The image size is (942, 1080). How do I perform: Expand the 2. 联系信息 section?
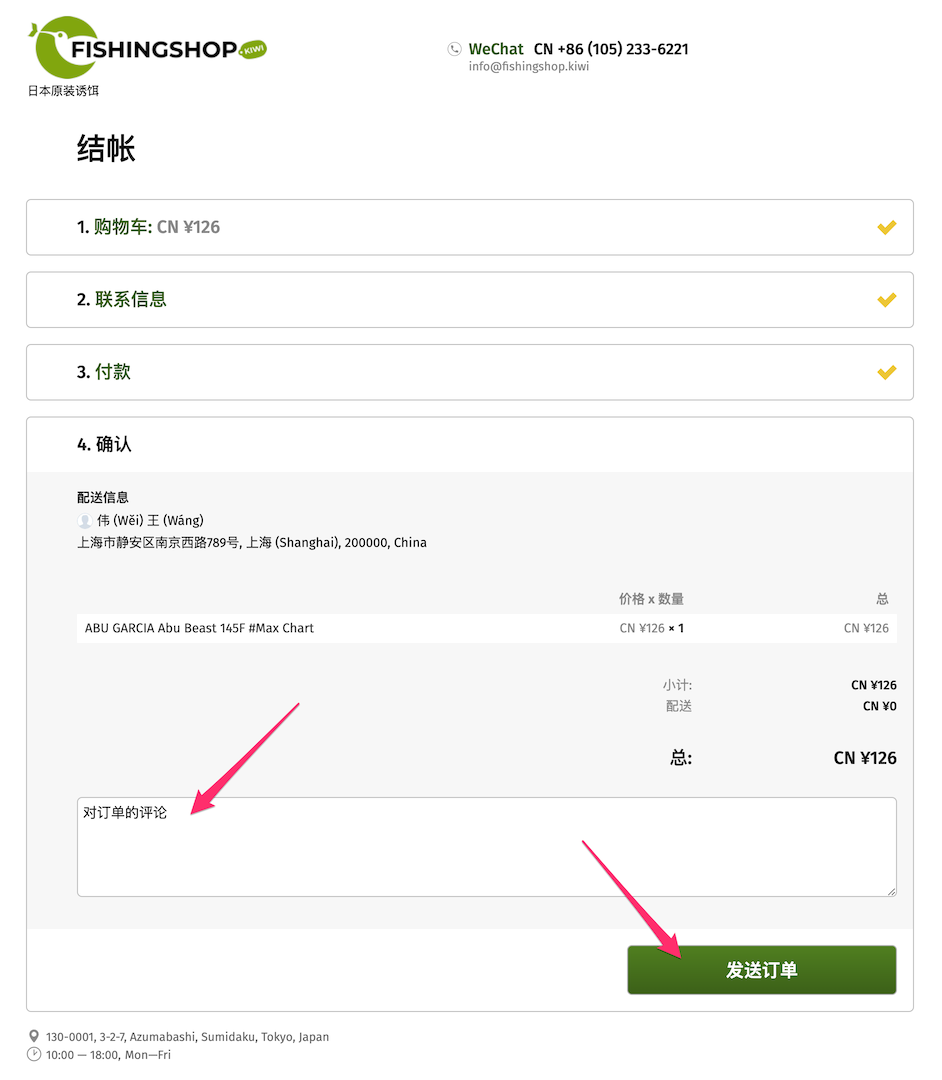(x=470, y=300)
